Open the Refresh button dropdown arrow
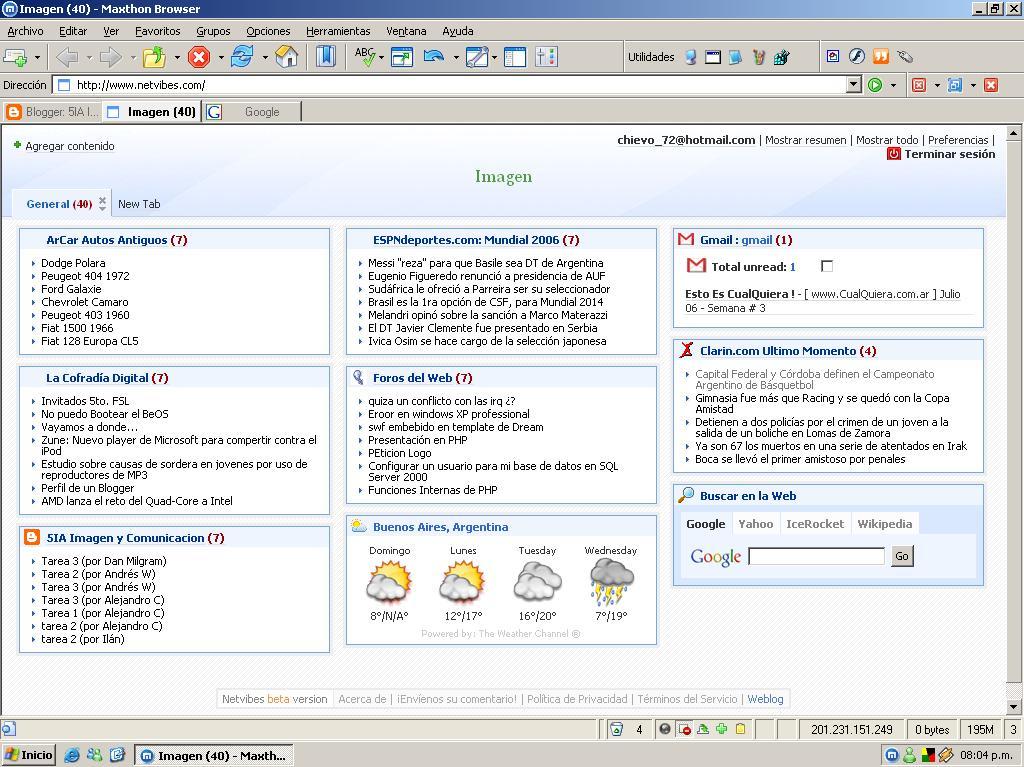This screenshot has height=767, width=1024. pyautogui.click(x=264, y=57)
